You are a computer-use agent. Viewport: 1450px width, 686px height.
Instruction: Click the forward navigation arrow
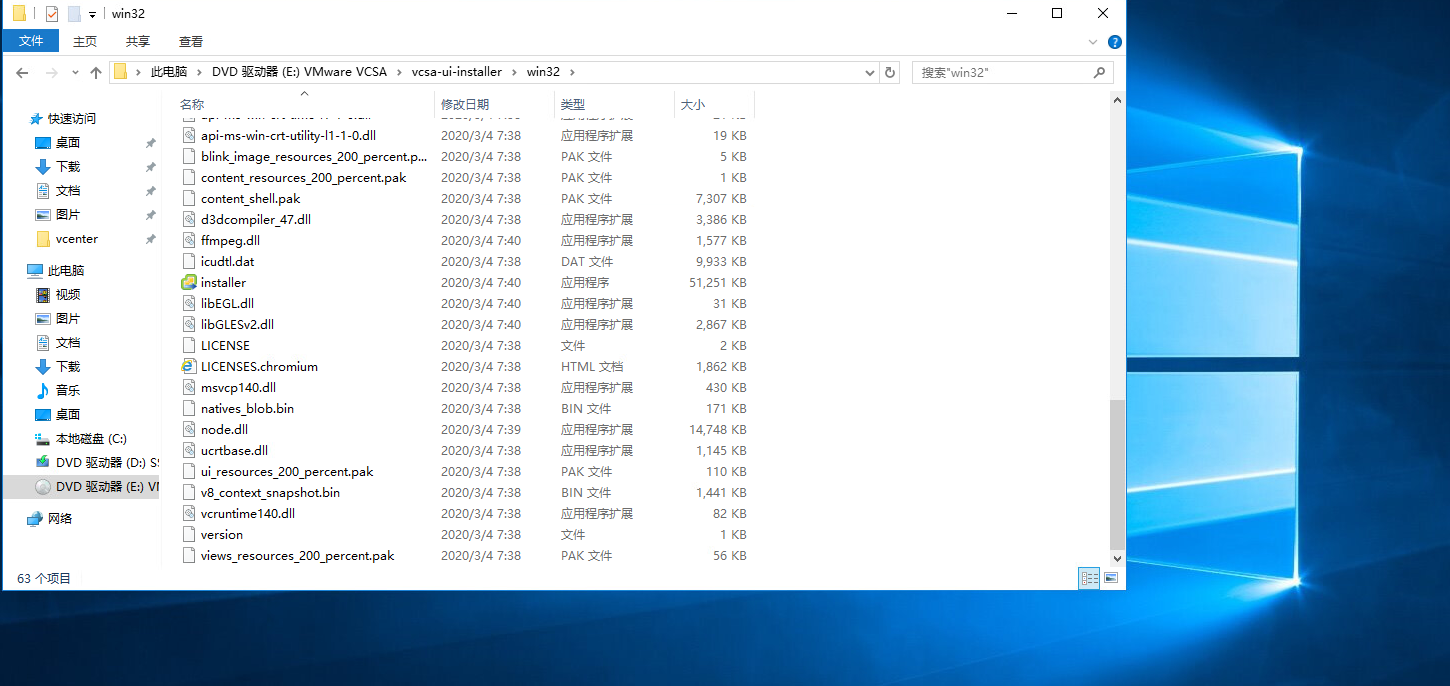52,72
